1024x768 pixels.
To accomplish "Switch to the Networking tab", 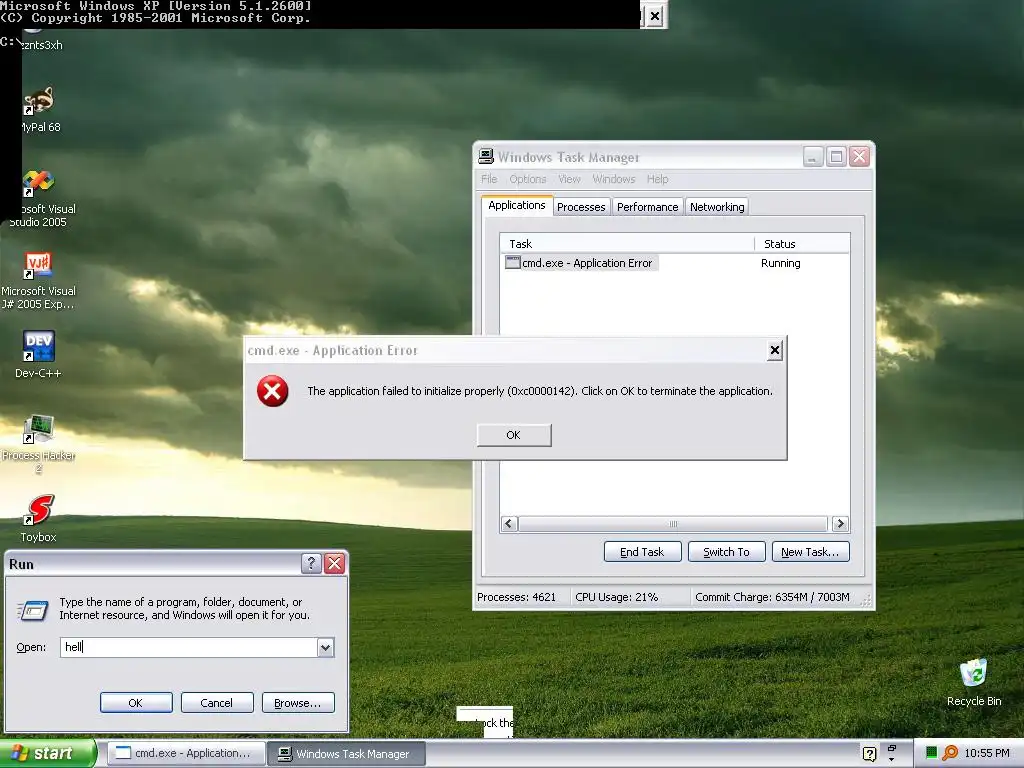I will 717,207.
